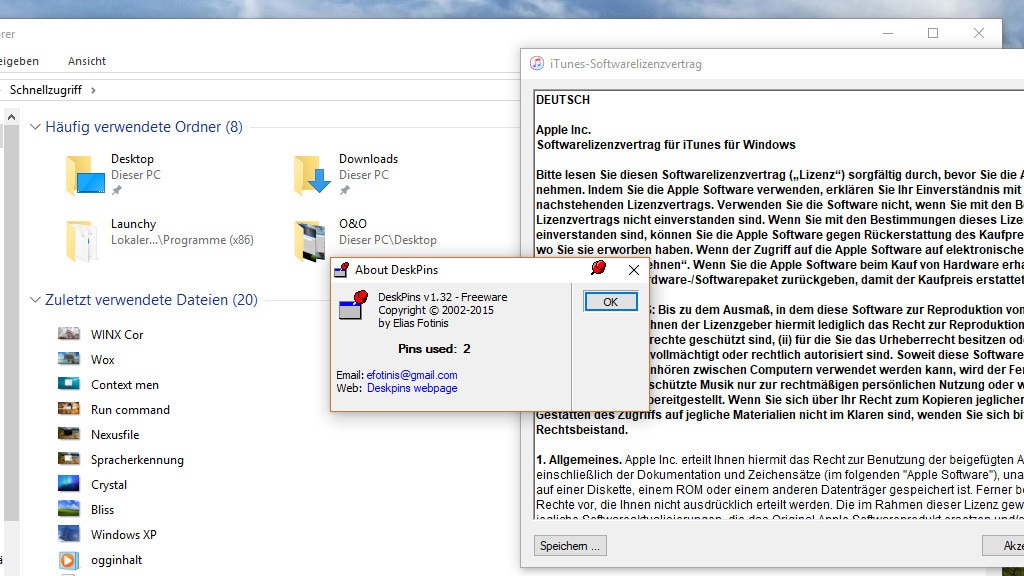The image size is (1024, 576).
Task: Click the DeskPins v1.32 - Freeware text
Action: [443, 297]
